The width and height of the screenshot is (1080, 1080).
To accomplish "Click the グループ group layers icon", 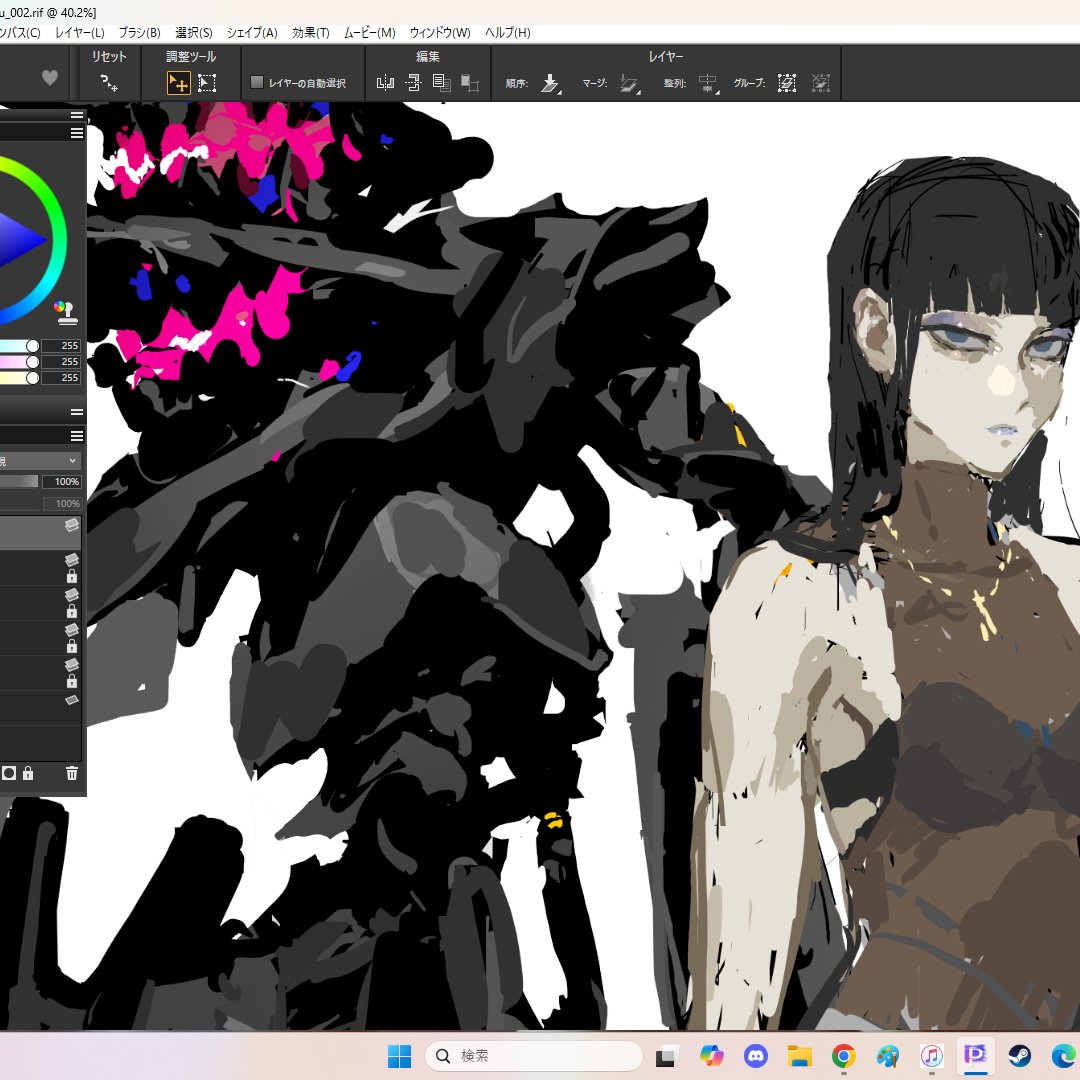I will click(x=787, y=83).
